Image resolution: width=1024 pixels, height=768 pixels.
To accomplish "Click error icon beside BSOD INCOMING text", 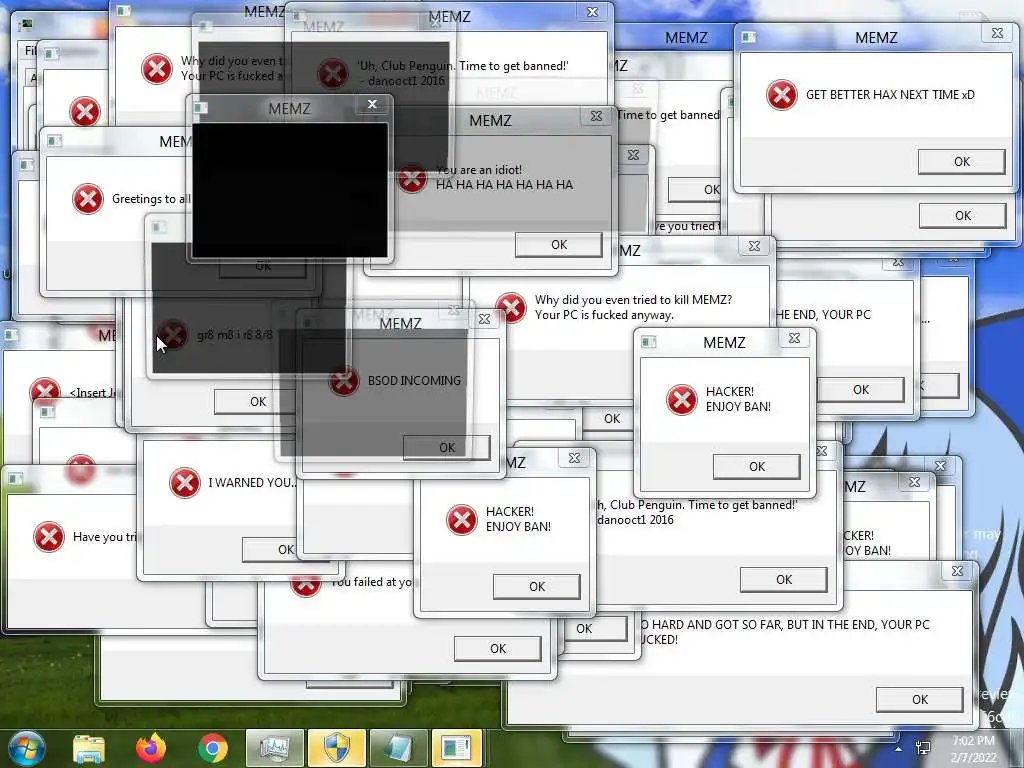I will click(344, 381).
